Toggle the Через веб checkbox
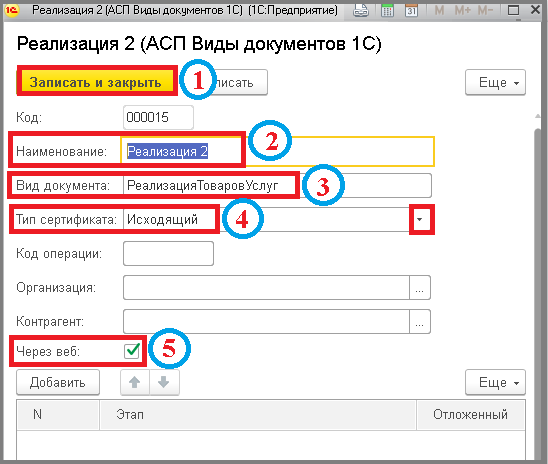Screen dimensions: 548x464 point(132,351)
